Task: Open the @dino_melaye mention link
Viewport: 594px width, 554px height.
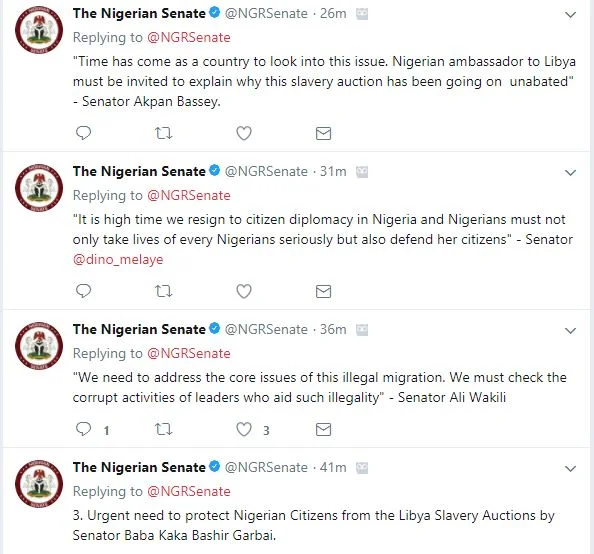Action: [x=118, y=260]
